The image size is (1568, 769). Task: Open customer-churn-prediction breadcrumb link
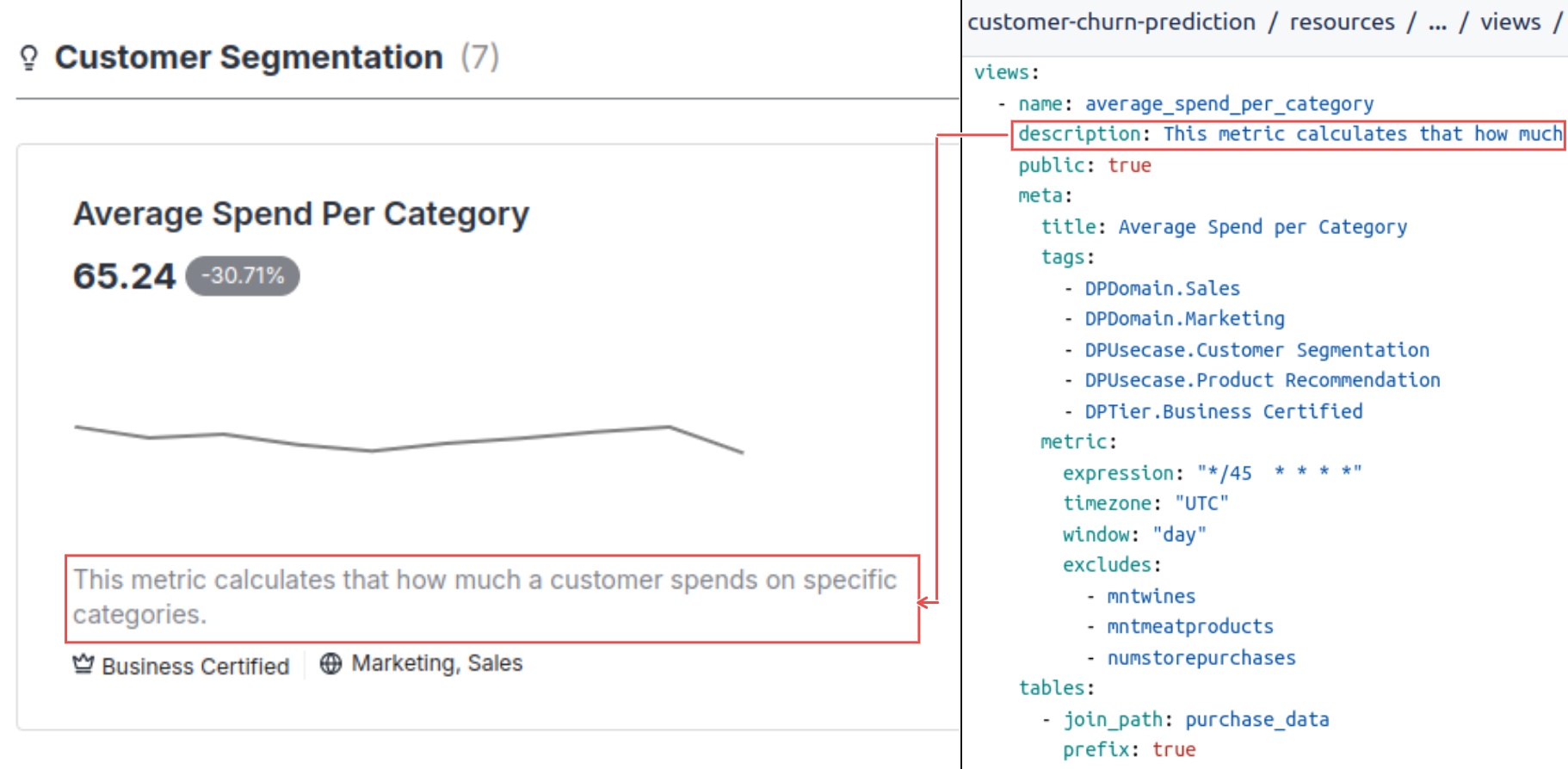click(1111, 22)
